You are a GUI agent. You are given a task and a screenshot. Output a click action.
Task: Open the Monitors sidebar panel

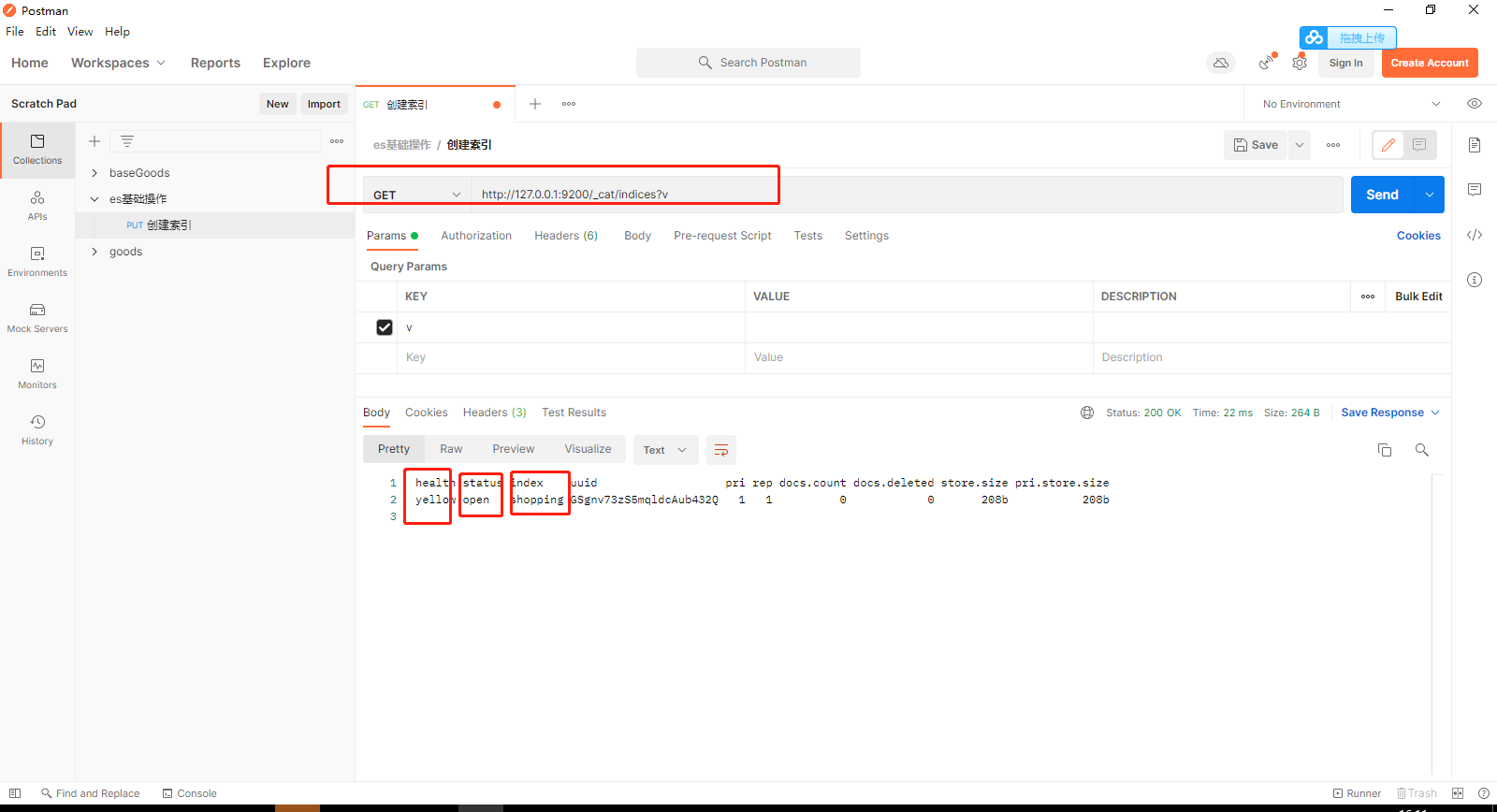[37, 374]
